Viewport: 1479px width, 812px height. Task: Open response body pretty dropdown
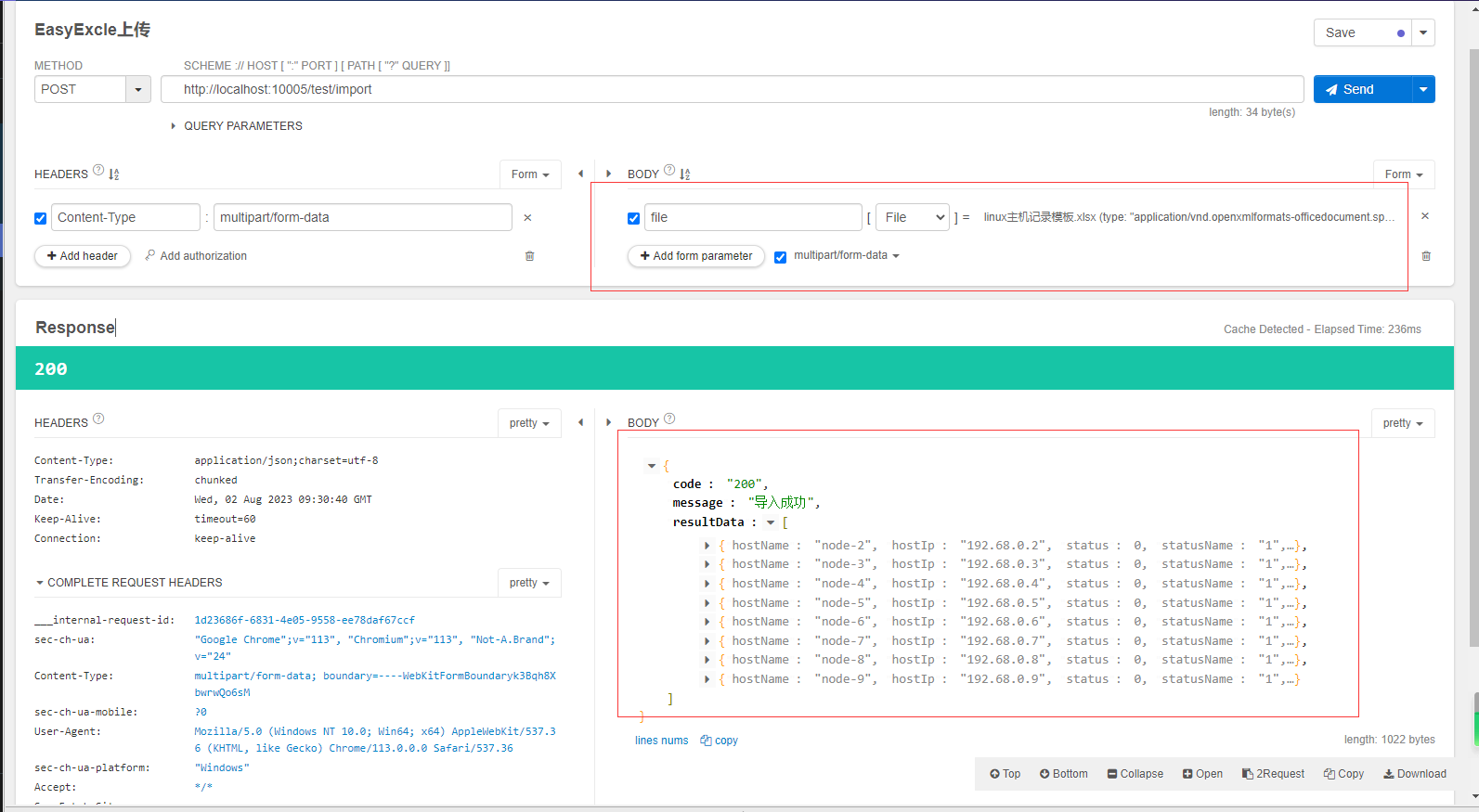(1403, 423)
